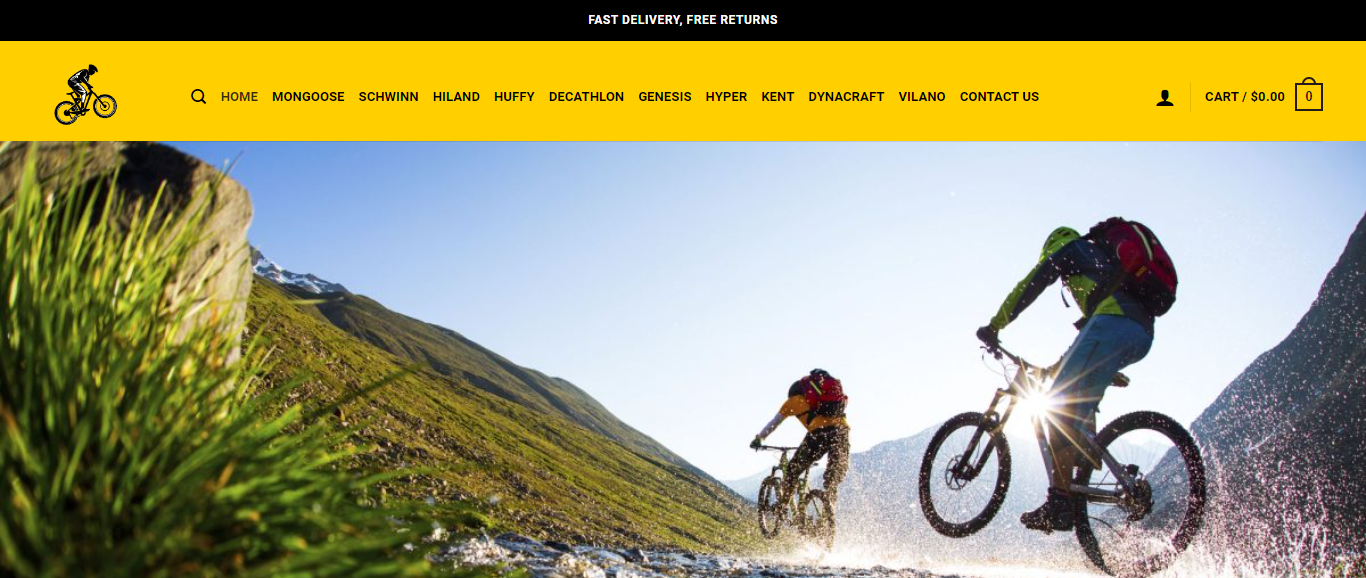Click the front cyclist with red backpack
Viewport: 1366px width, 578px height.
(1070, 390)
